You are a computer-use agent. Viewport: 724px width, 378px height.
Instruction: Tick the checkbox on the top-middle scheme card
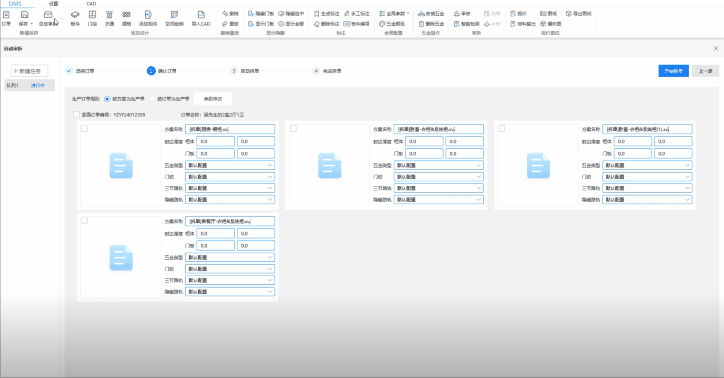tap(293, 129)
